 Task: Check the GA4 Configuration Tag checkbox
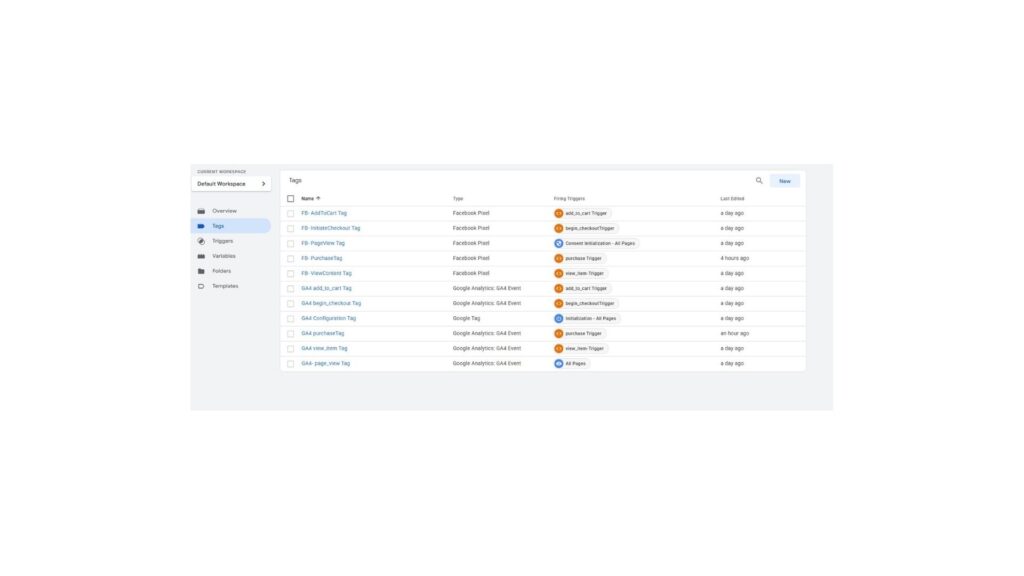click(291, 319)
